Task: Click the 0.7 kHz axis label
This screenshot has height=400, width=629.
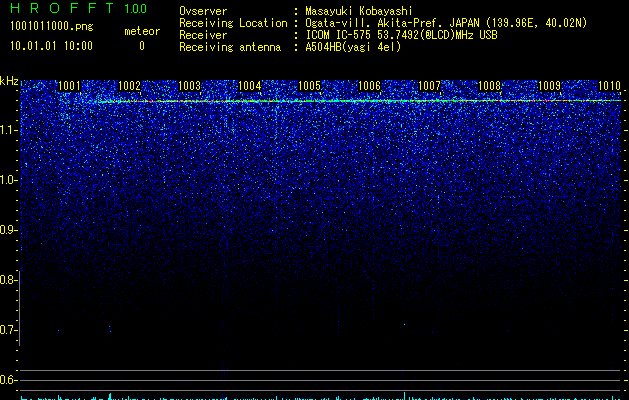Action: pos(7,330)
